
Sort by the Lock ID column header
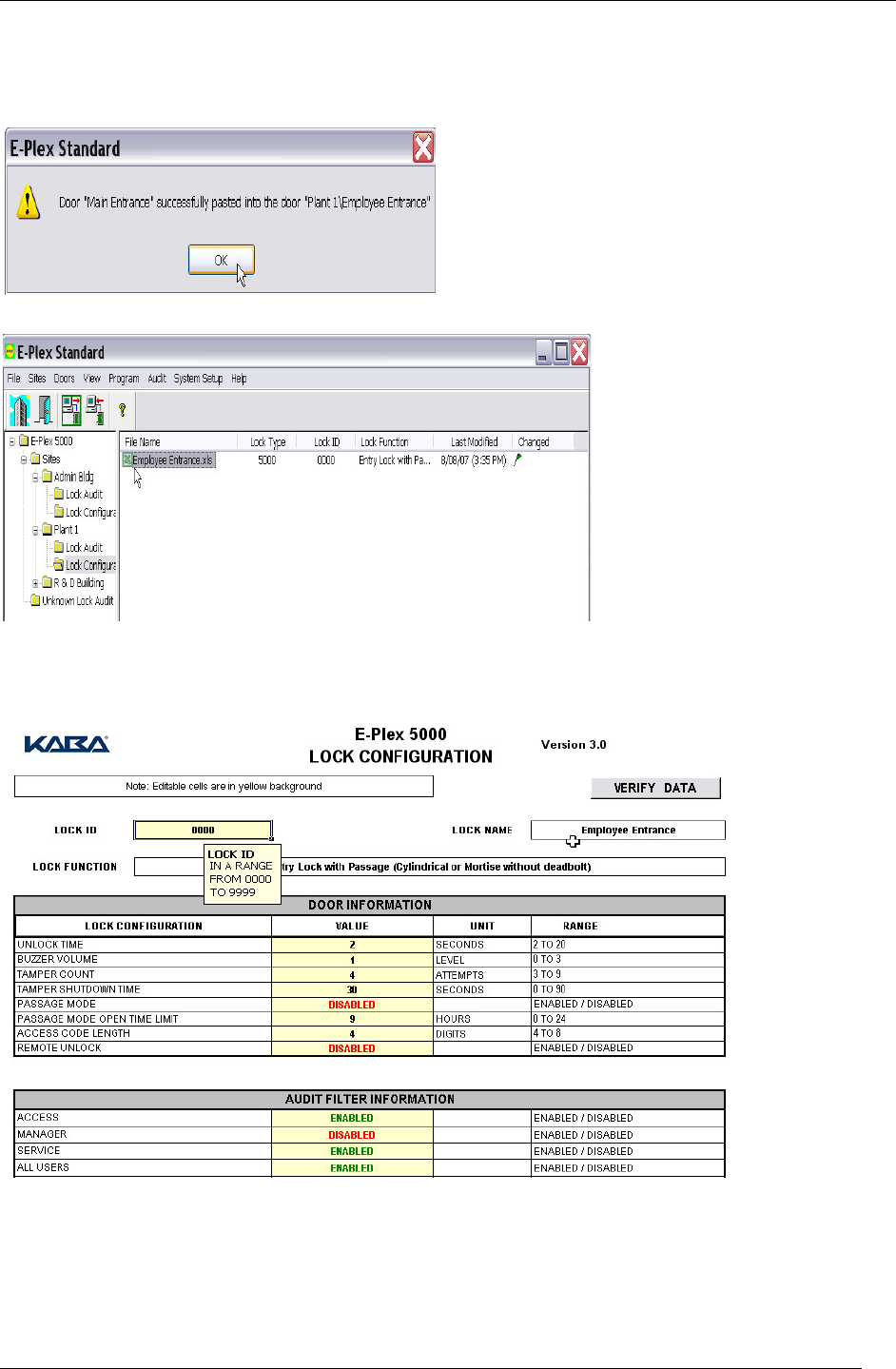point(326,442)
